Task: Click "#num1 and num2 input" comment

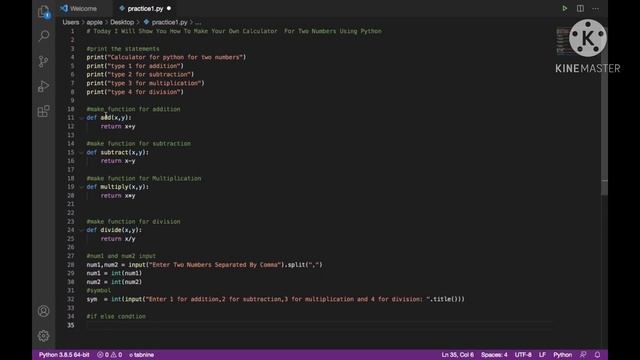Action: click(x=121, y=256)
